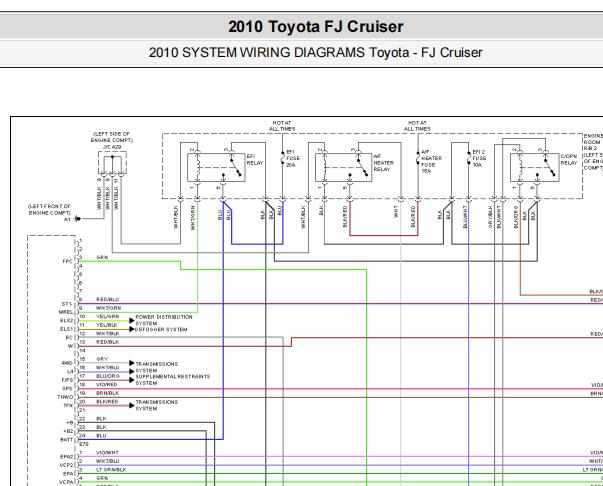Click the EFI FUSE 20A label
The height and width of the screenshot is (486, 603).
293,158
